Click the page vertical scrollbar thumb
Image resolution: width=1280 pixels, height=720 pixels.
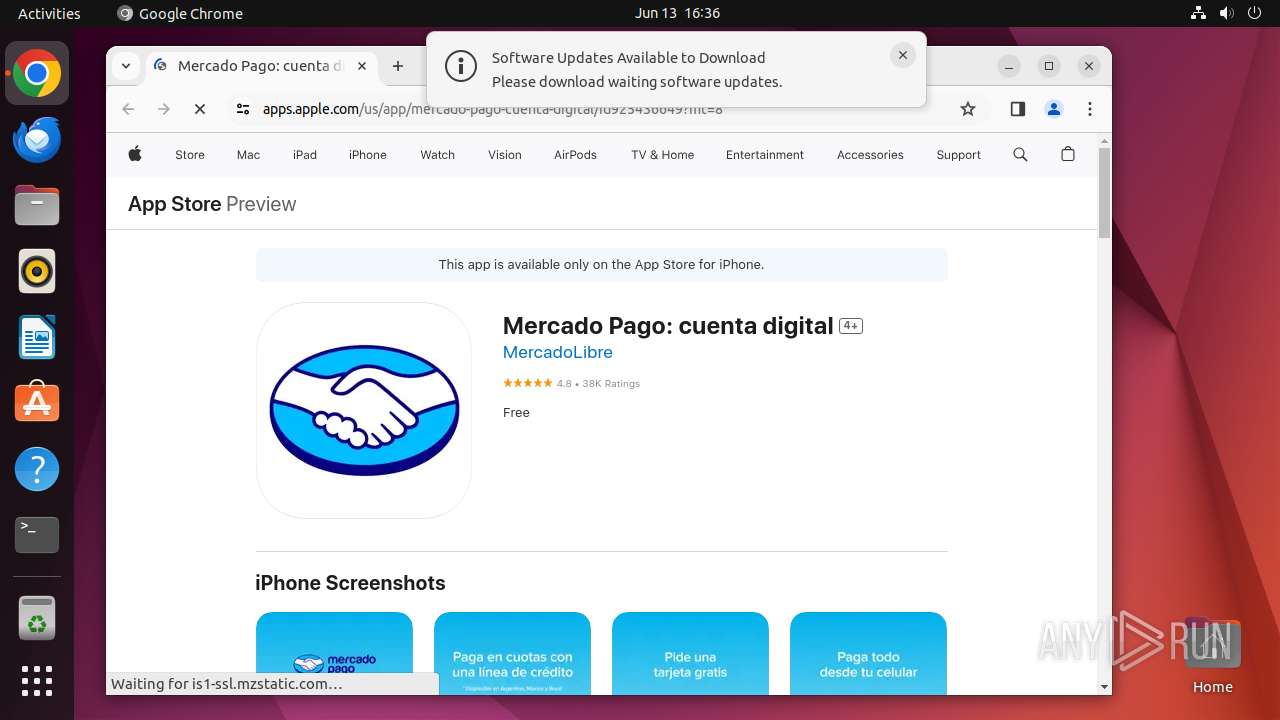[1104, 193]
